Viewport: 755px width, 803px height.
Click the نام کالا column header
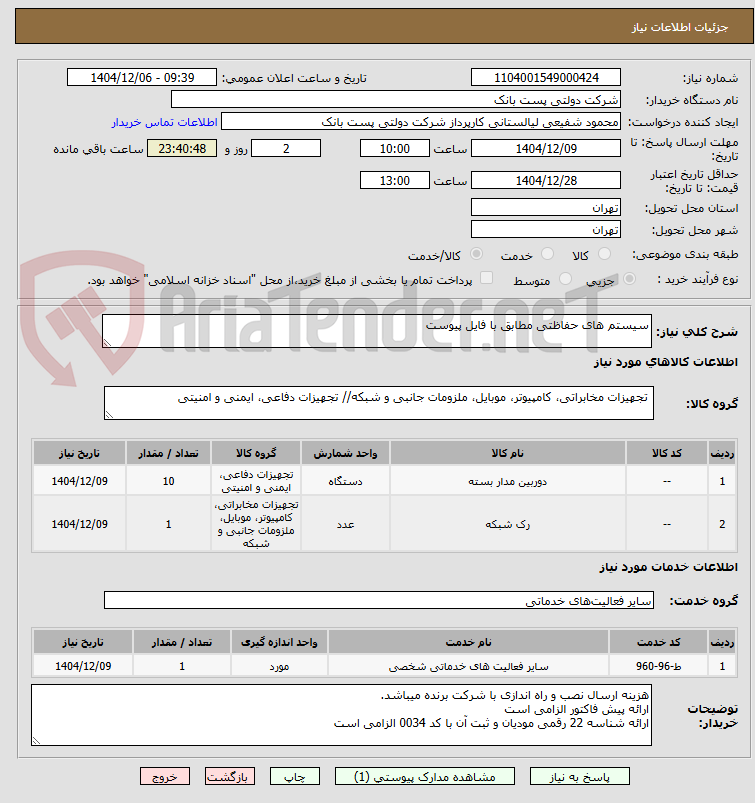508,453
